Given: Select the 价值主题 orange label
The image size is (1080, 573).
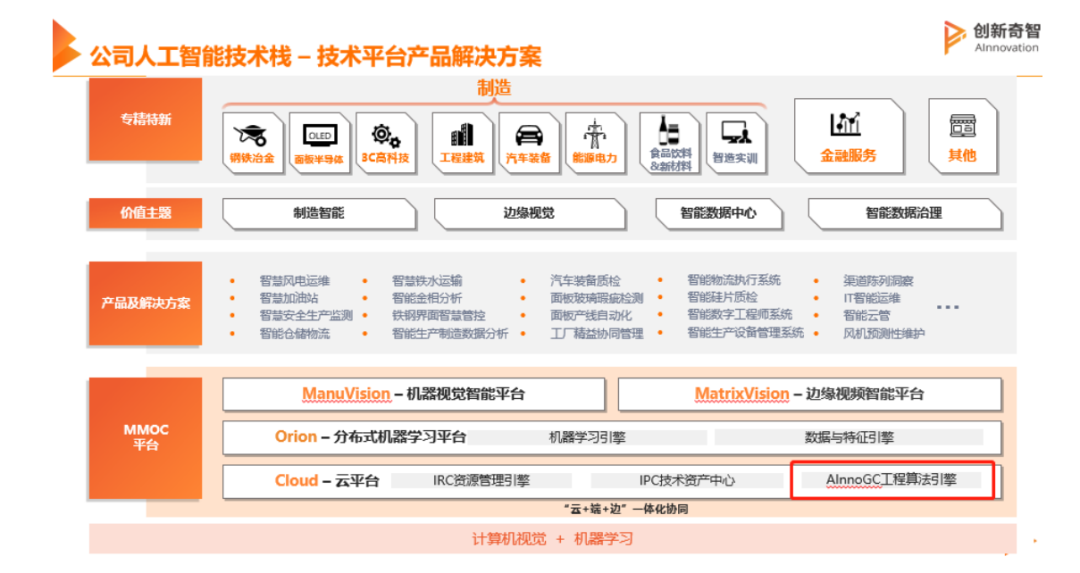Looking at the screenshot, I should tap(145, 213).
